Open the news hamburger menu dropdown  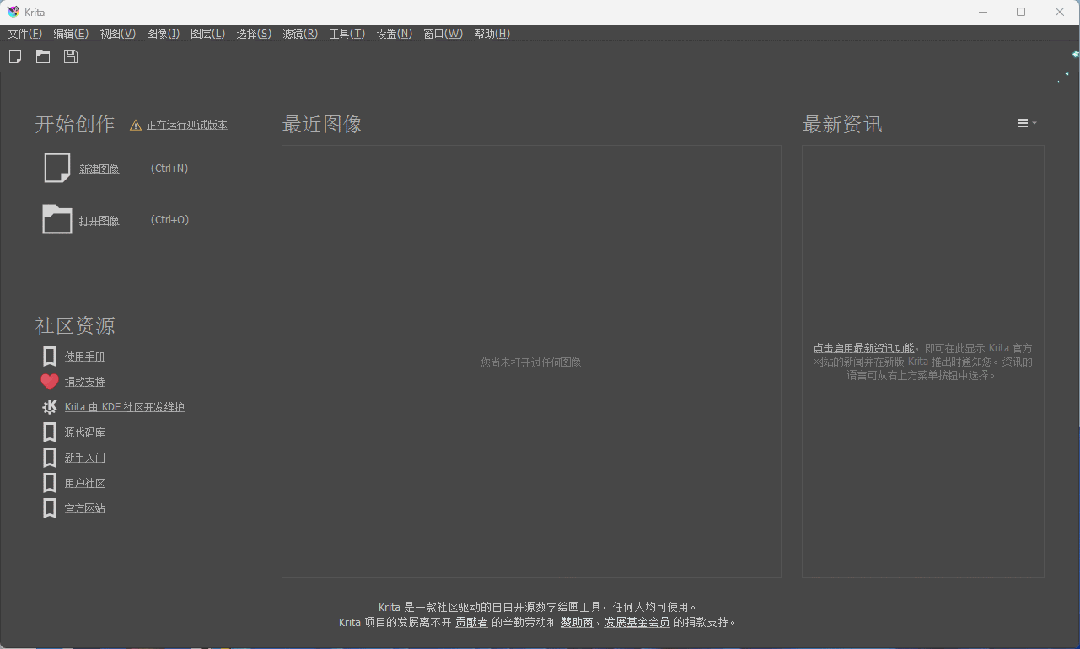click(1027, 123)
